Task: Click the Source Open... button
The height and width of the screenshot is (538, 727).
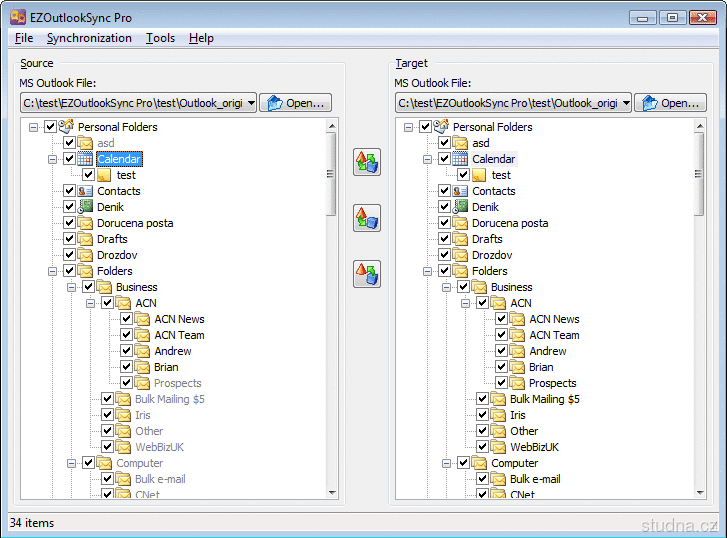Action: 296,103
